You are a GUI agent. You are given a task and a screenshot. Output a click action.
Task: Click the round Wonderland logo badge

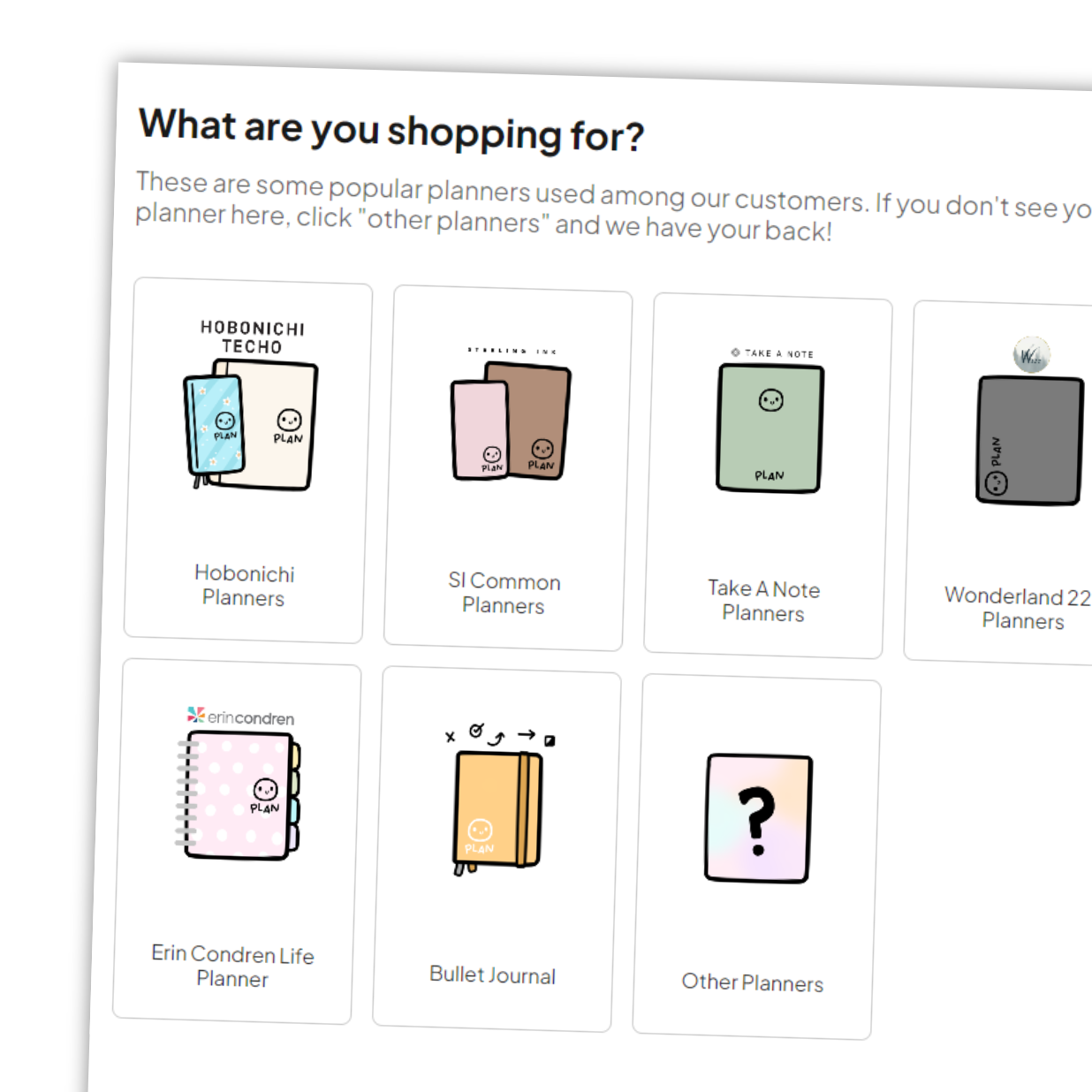1031,355
